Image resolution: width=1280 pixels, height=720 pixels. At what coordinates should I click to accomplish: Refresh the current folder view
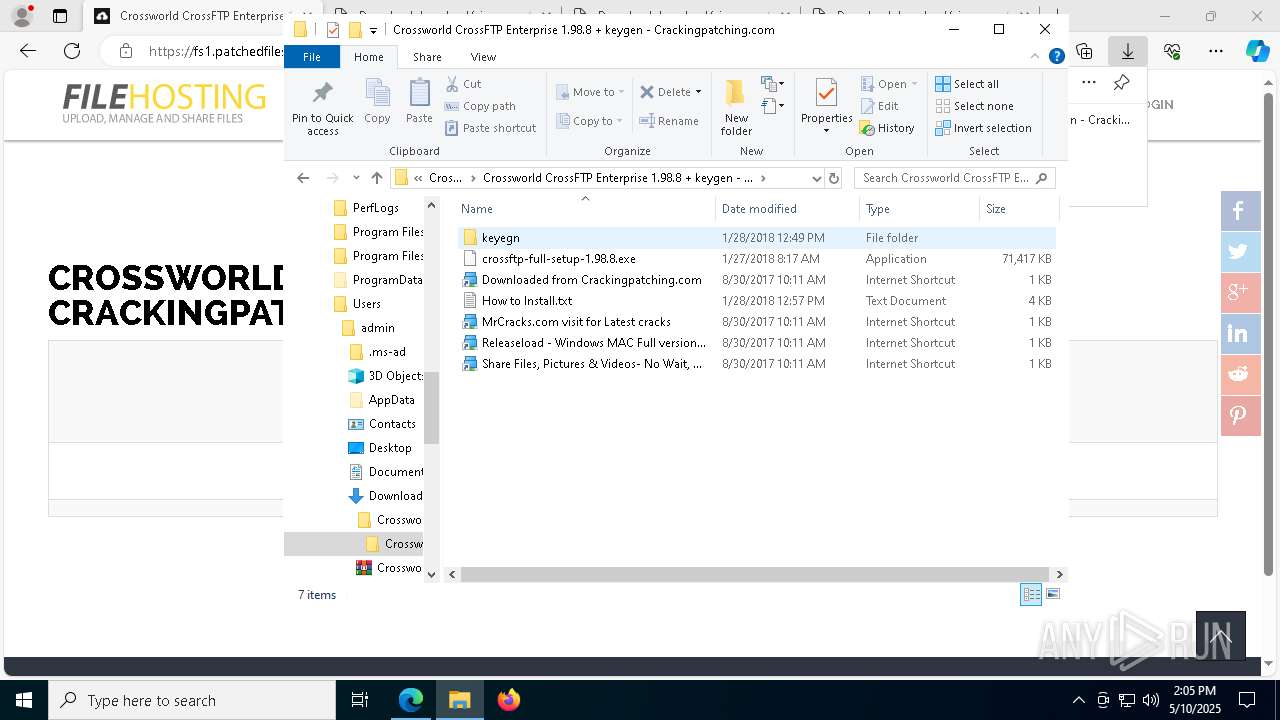point(834,178)
